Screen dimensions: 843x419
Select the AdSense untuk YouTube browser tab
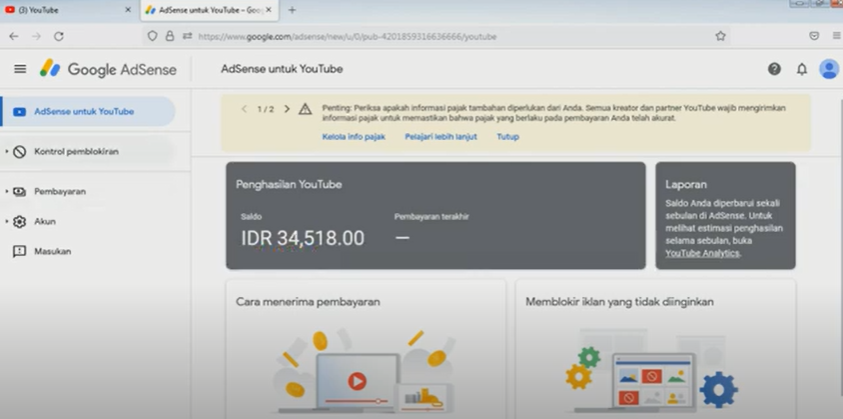[x=209, y=10]
